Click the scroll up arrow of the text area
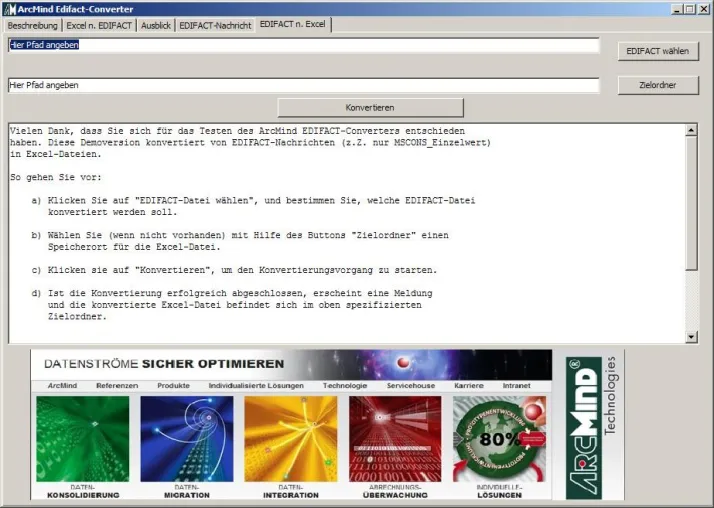714x508 pixels. pos(691,130)
